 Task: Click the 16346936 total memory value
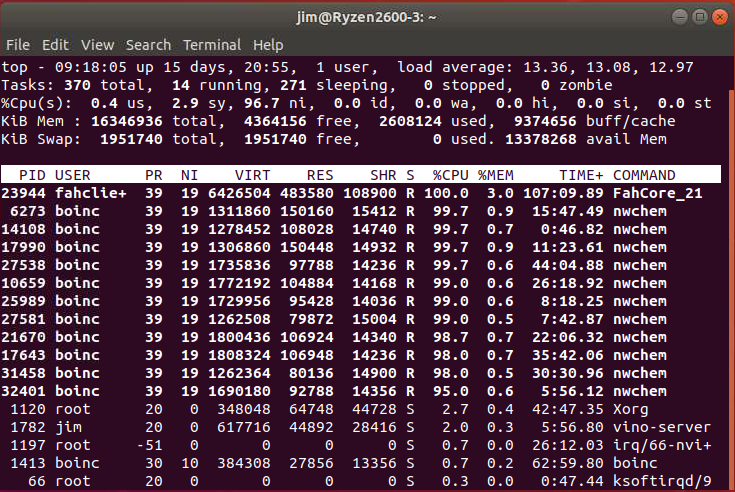(x=127, y=121)
